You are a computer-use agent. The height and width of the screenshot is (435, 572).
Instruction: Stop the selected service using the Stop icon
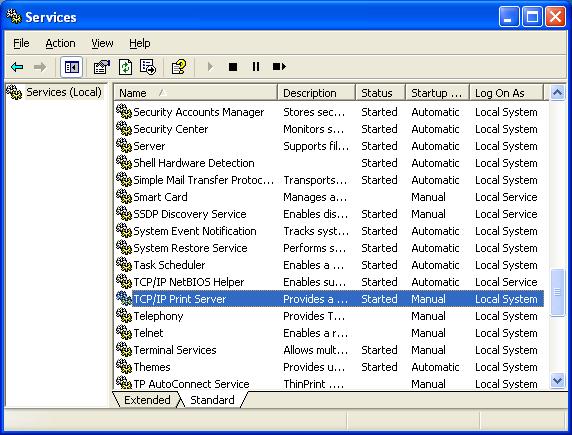tap(233, 67)
